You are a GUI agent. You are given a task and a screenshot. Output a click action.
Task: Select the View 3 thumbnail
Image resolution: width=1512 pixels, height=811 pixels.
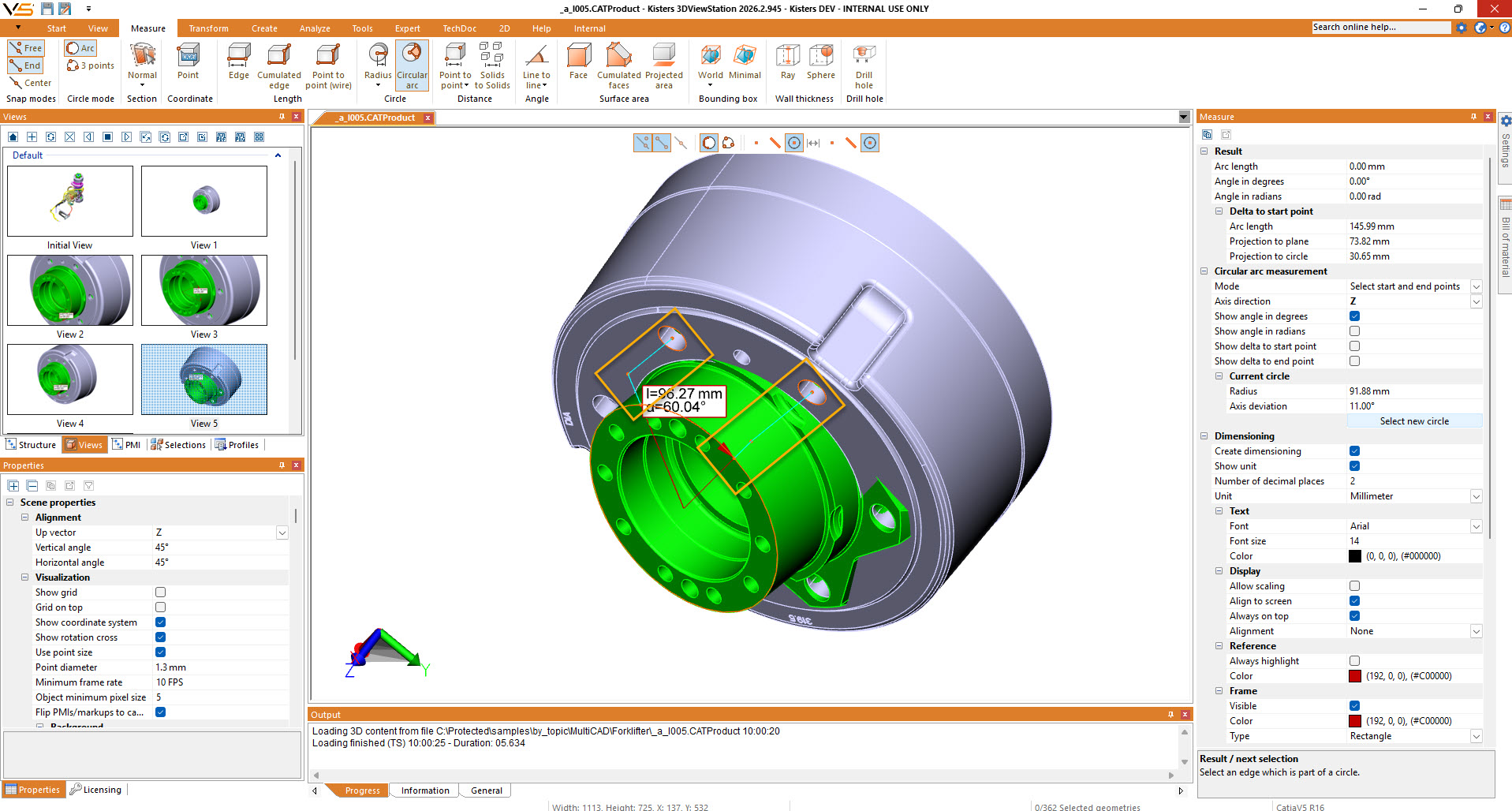coord(204,290)
